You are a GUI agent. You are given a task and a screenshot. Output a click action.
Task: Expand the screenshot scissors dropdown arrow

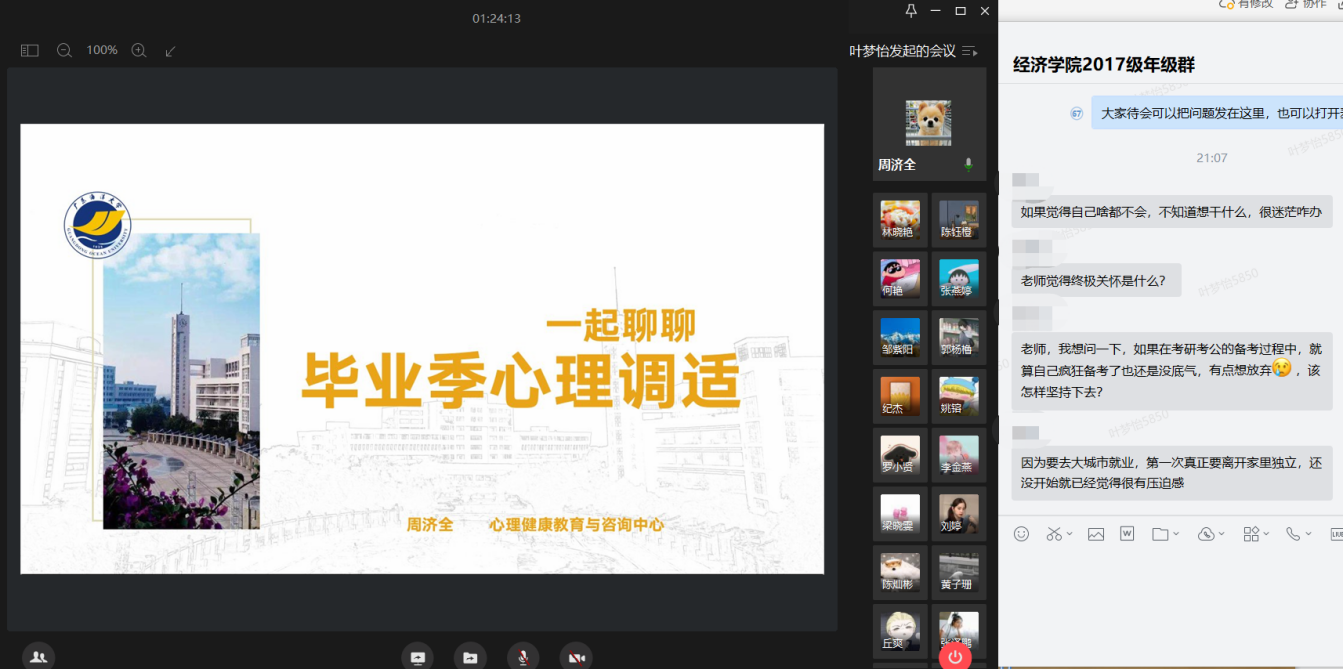pyautogui.click(x=1069, y=534)
